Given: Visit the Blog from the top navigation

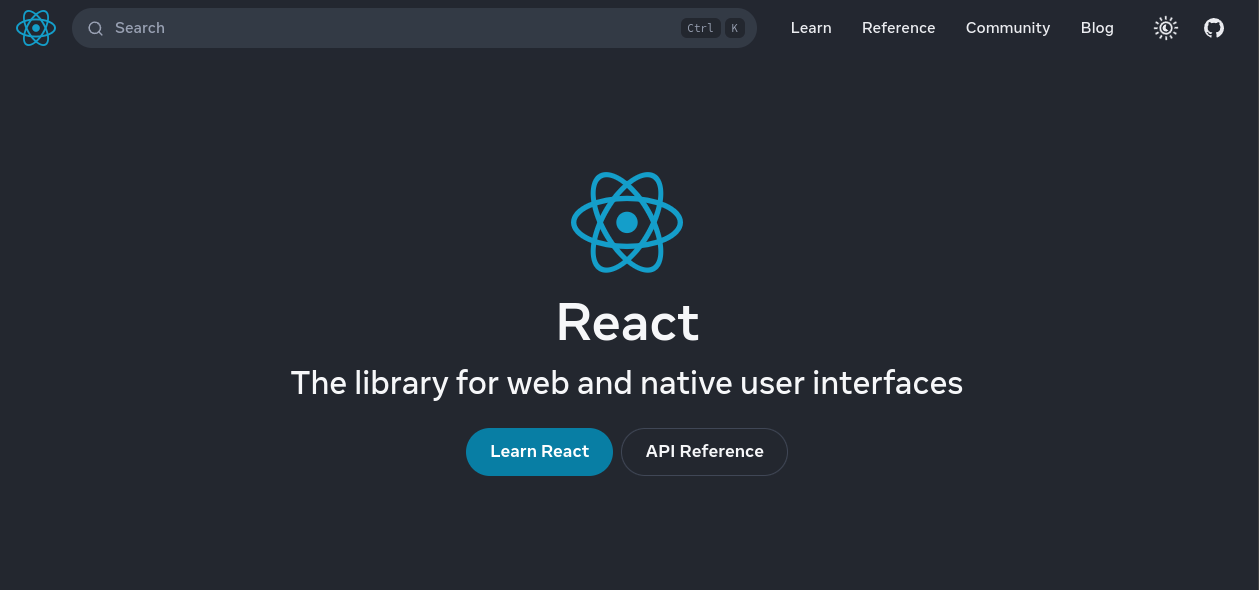Looking at the screenshot, I should pos(1096,28).
